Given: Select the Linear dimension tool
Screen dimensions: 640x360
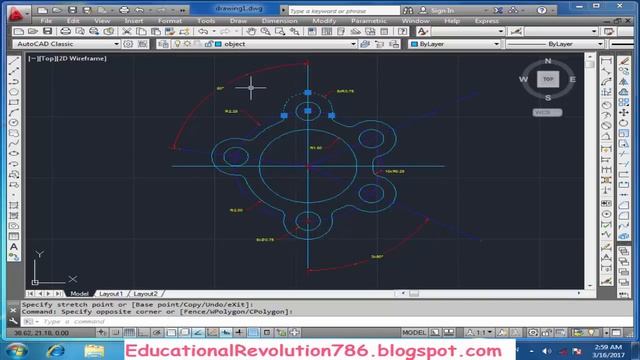Looking at the screenshot, I should coord(607,61).
